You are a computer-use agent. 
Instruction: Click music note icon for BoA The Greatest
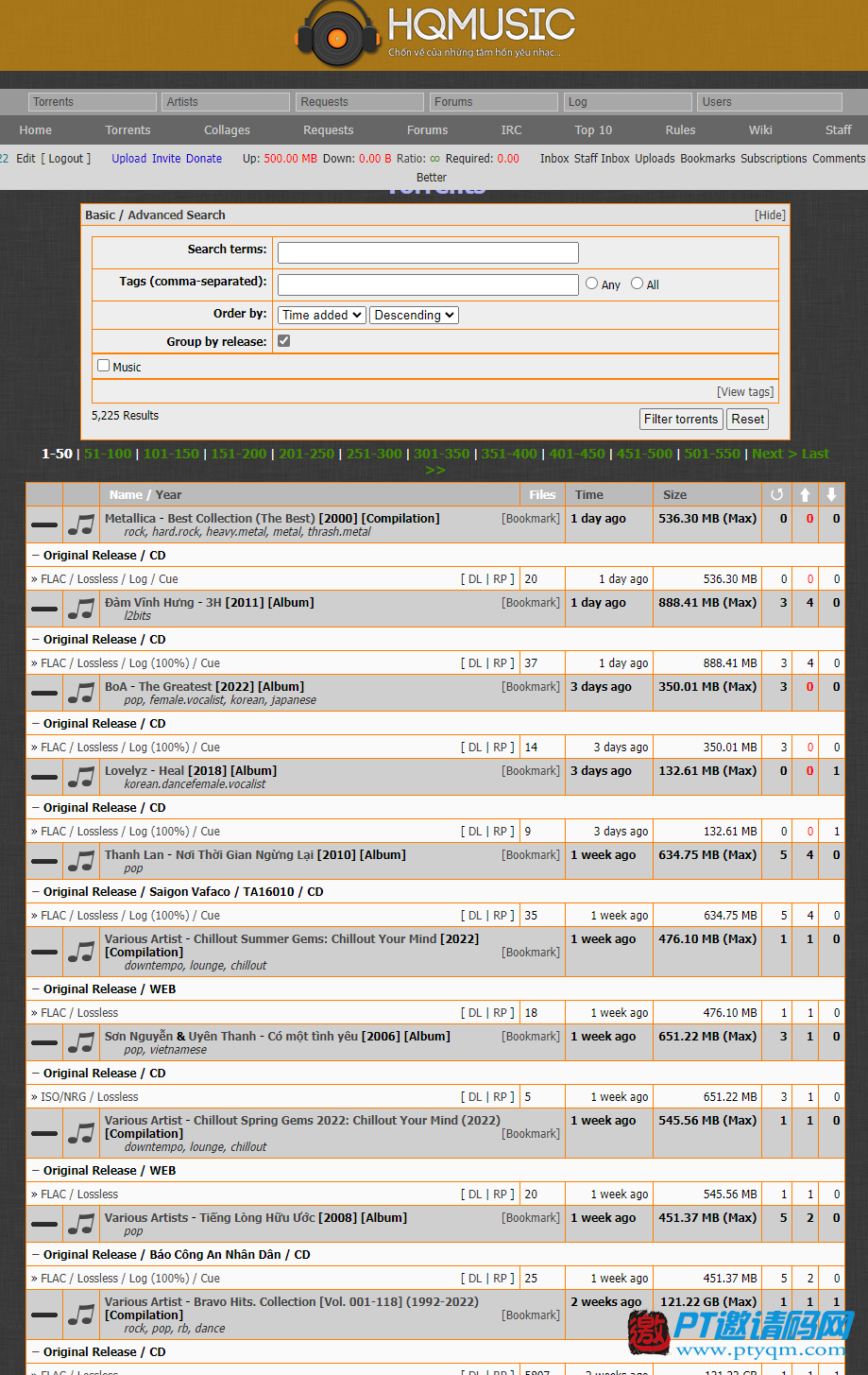81,693
